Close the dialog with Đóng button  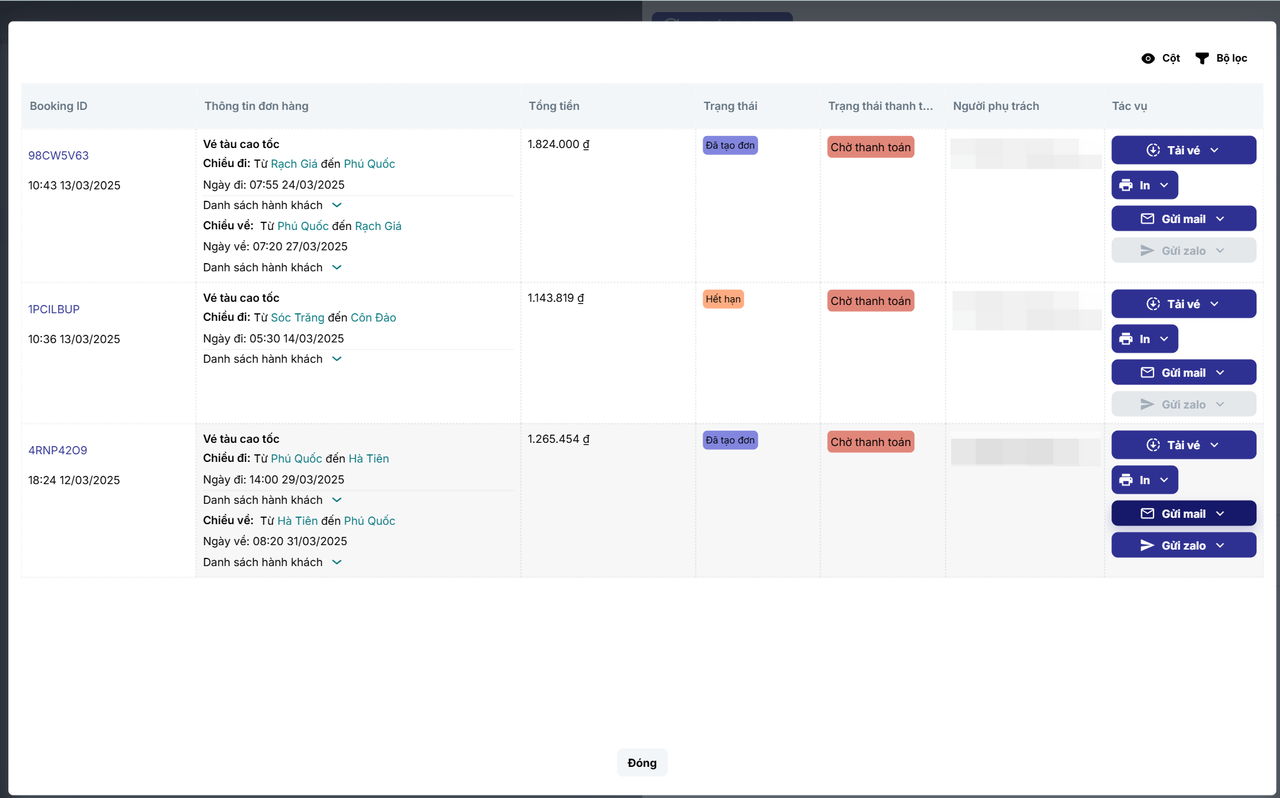point(642,763)
